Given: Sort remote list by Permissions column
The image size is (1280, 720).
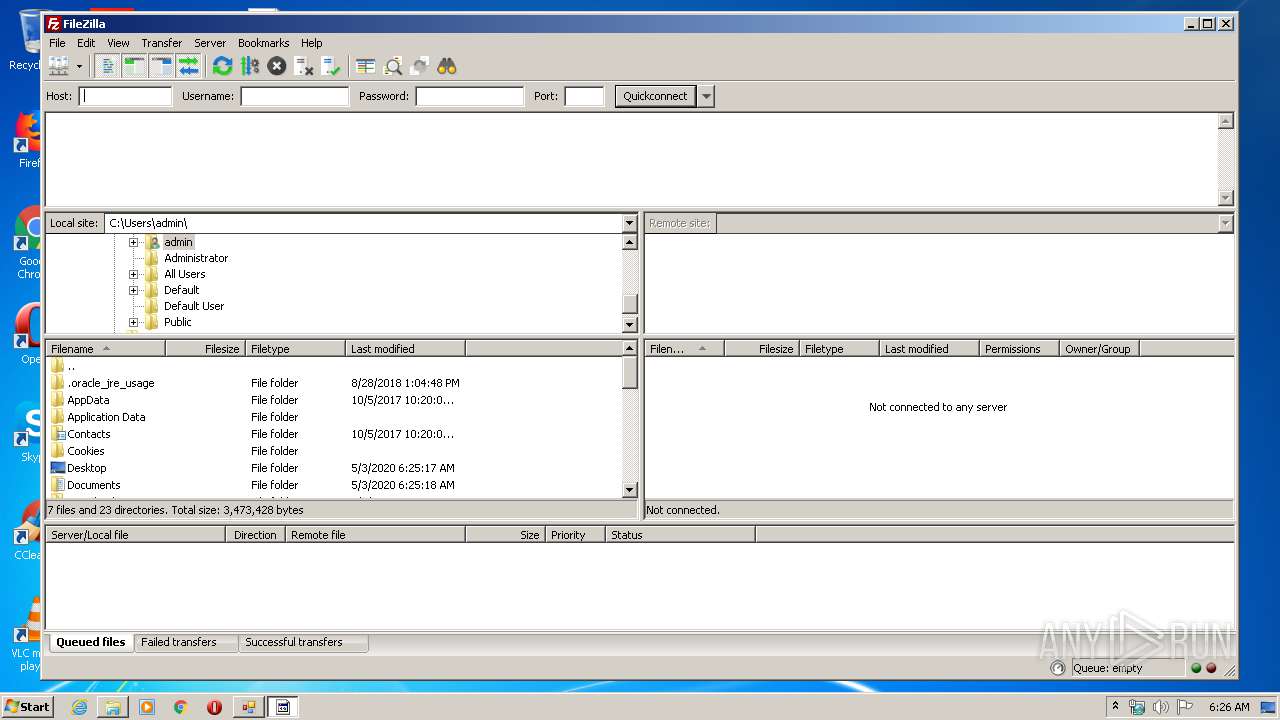Looking at the screenshot, I should tap(1019, 349).
